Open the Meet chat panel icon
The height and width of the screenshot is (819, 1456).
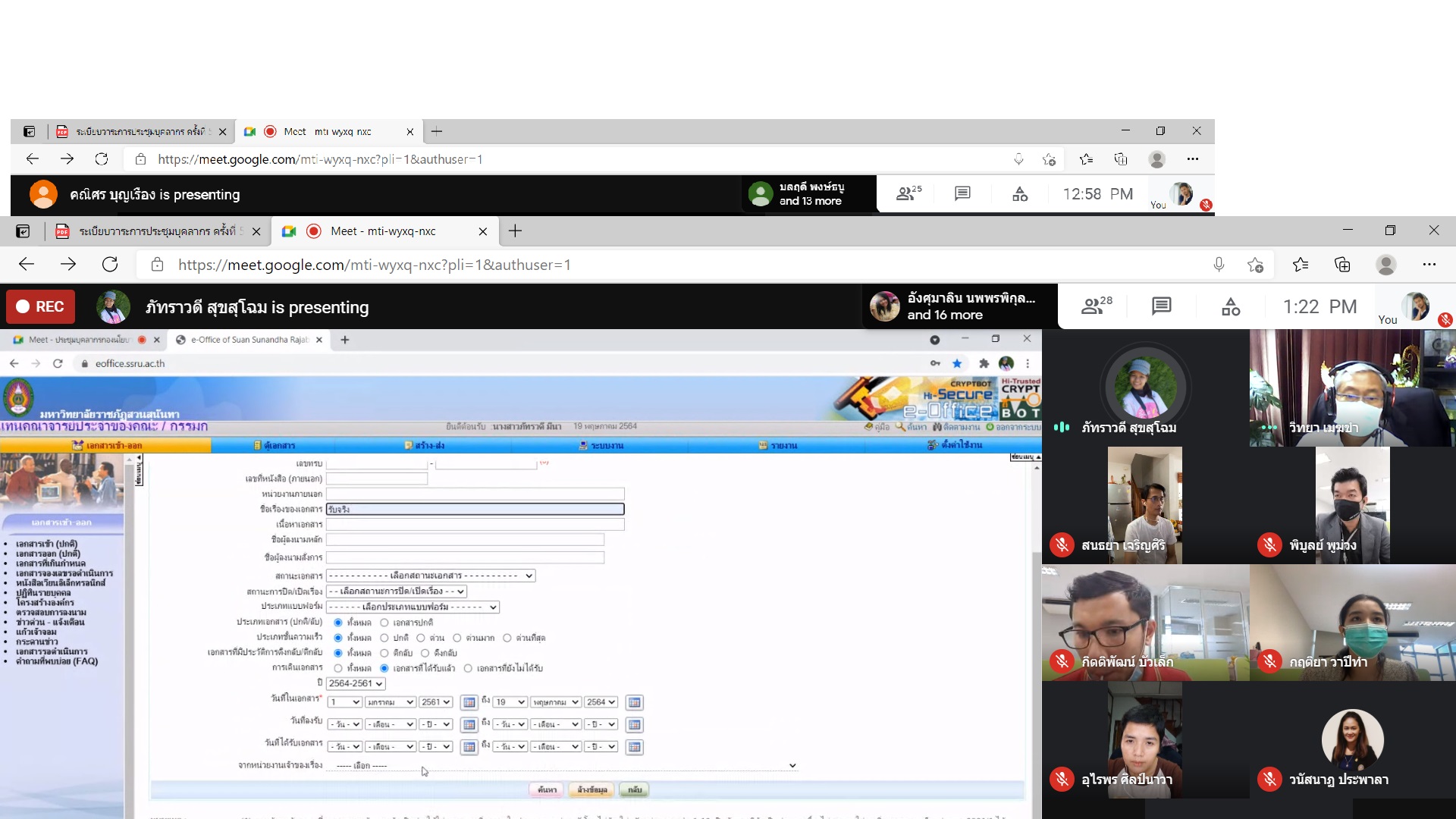[1161, 306]
